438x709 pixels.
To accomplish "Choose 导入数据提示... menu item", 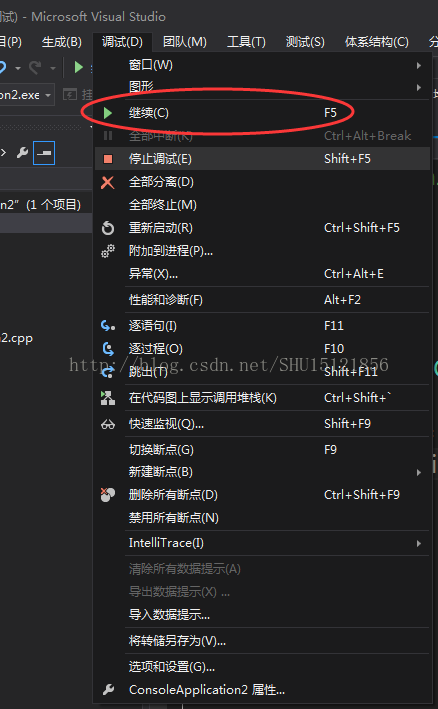I will (261, 615).
